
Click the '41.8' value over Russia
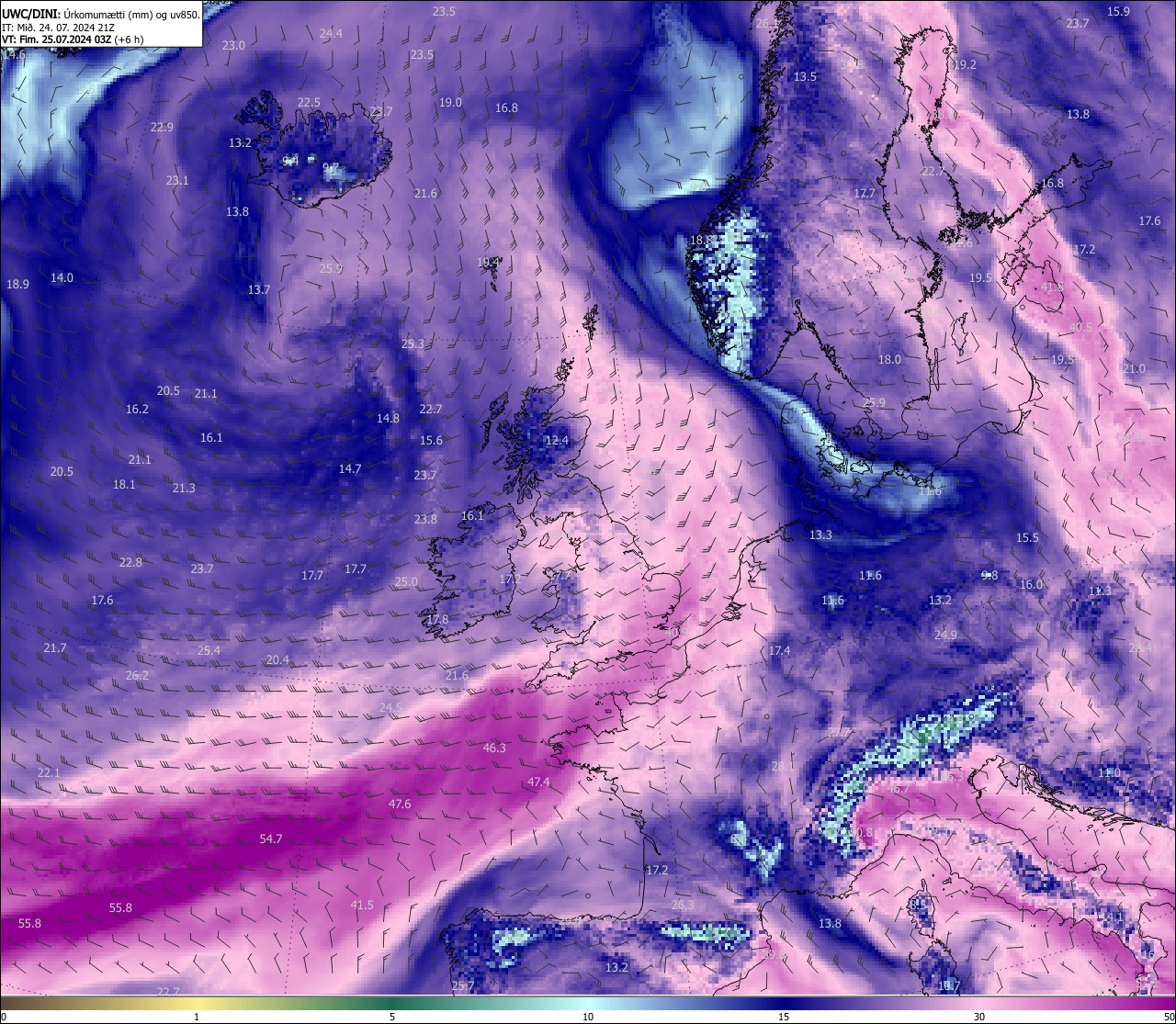[x=1052, y=287]
